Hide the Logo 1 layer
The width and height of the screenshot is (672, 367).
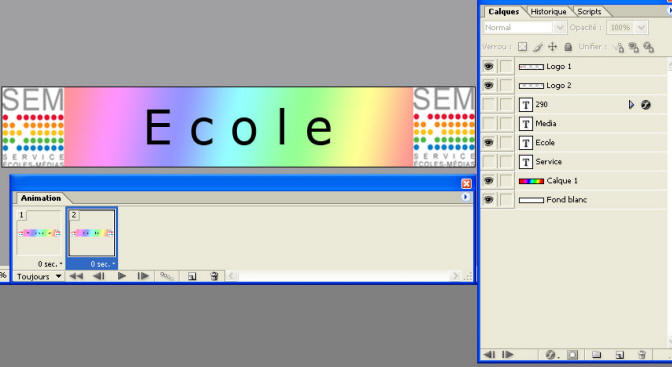pyautogui.click(x=489, y=66)
